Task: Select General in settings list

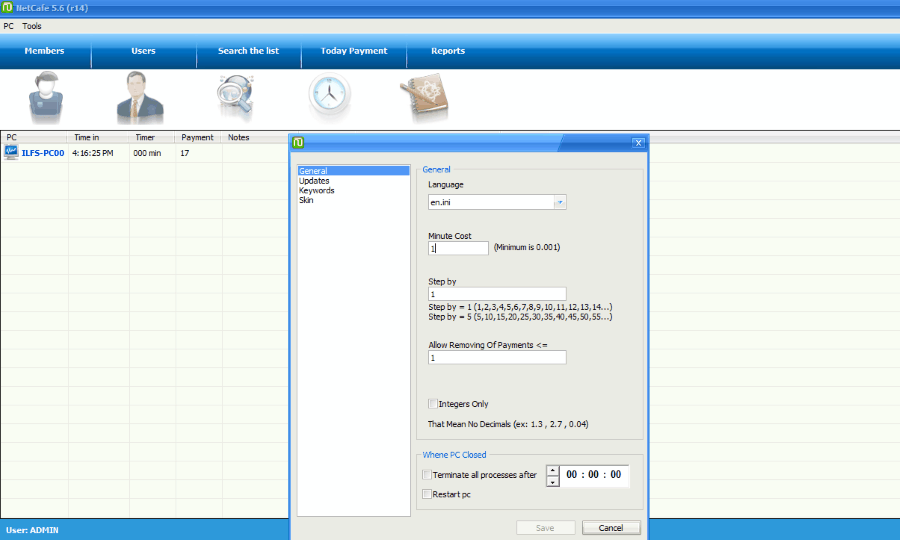Action: [353, 171]
